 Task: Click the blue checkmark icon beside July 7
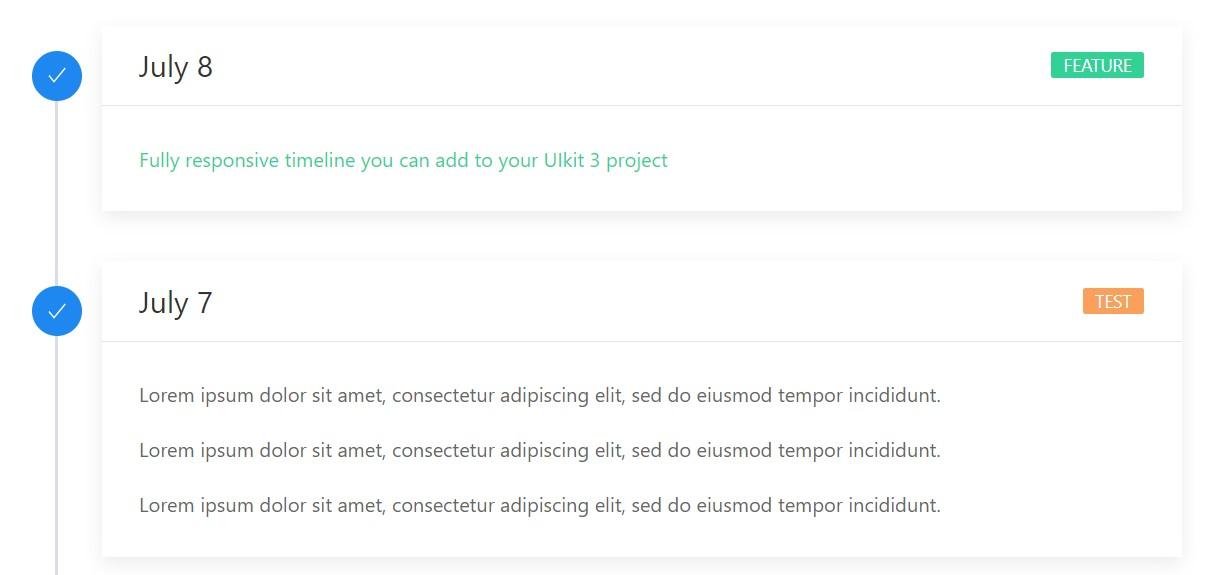point(57,311)
